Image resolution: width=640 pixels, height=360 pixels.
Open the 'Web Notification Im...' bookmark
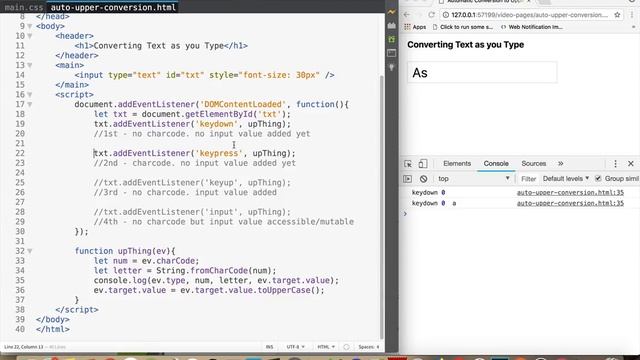pos(531,27)
